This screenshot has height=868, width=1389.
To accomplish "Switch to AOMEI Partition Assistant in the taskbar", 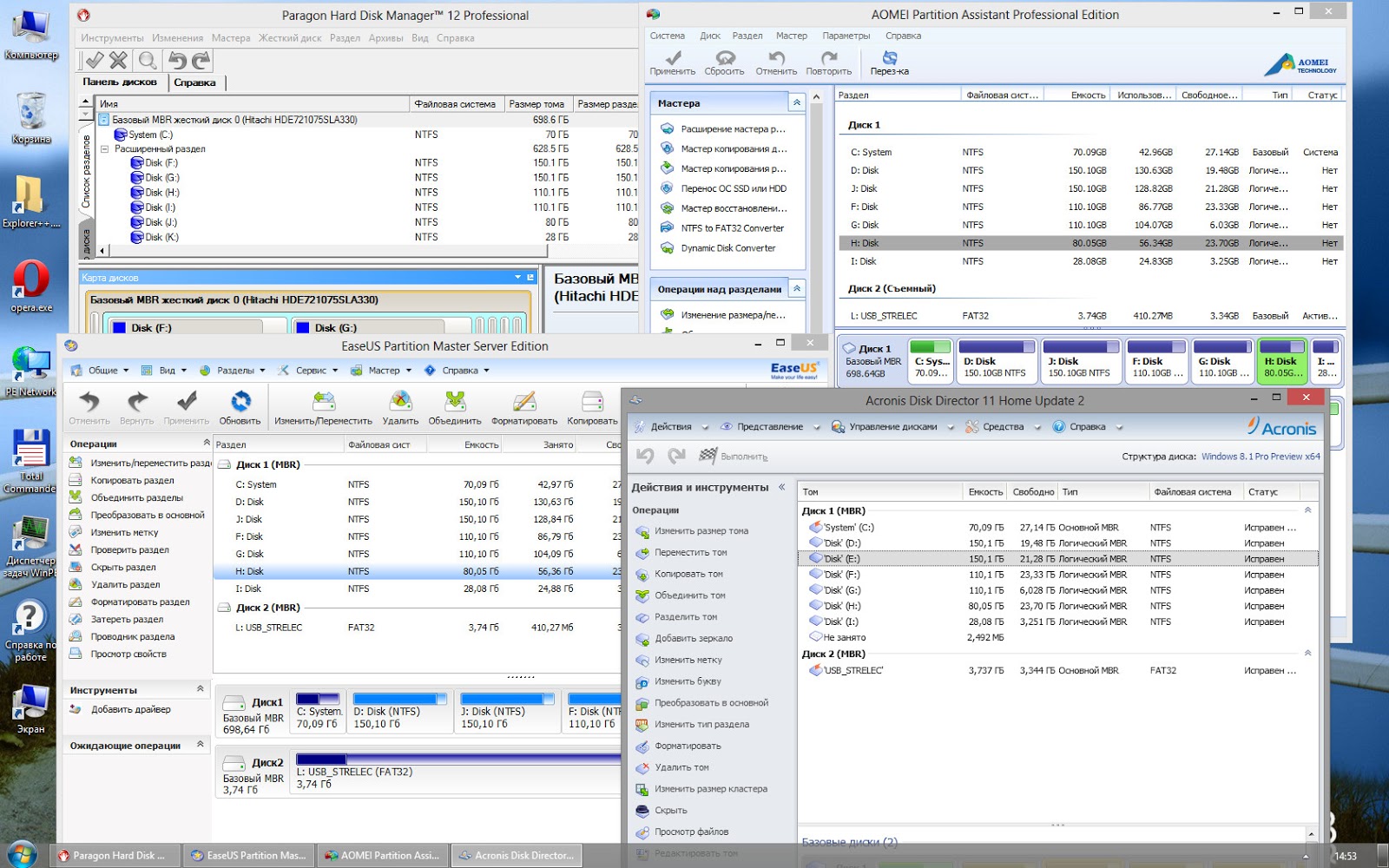I will tap(382, 855).
